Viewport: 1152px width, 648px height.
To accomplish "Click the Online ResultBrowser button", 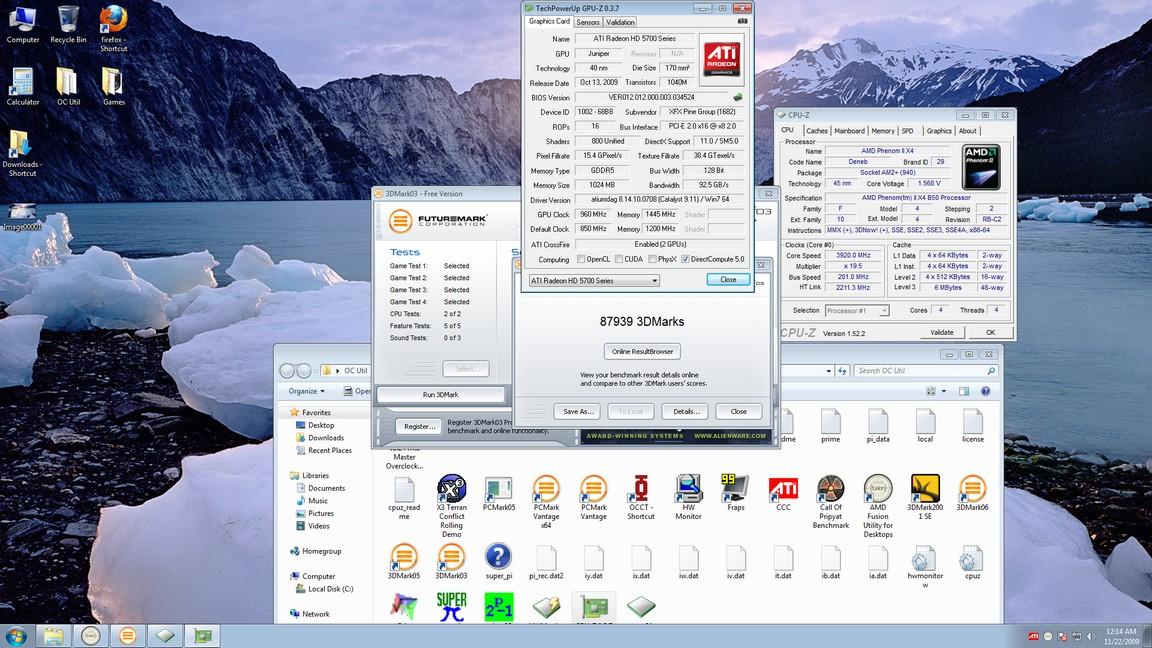I will 642,351.
